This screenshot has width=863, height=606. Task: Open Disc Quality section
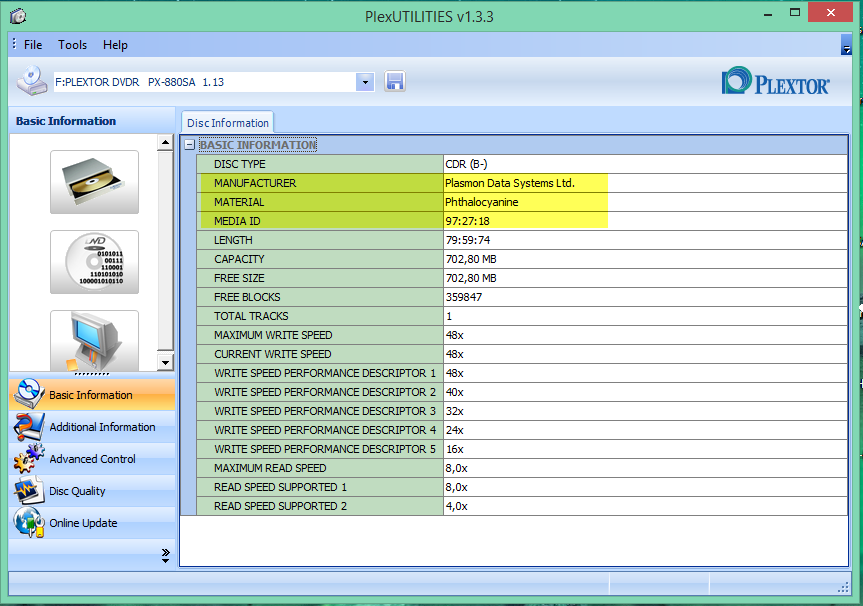point(92,490)
